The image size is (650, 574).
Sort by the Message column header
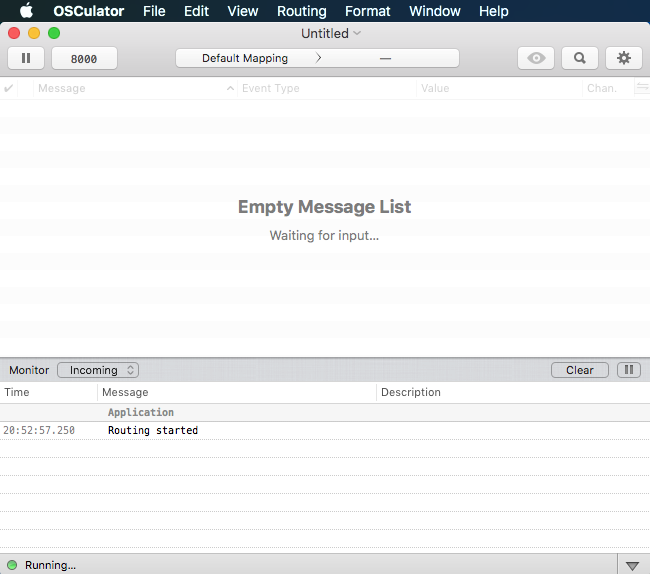pyautogui.click(x=130, y=88)
